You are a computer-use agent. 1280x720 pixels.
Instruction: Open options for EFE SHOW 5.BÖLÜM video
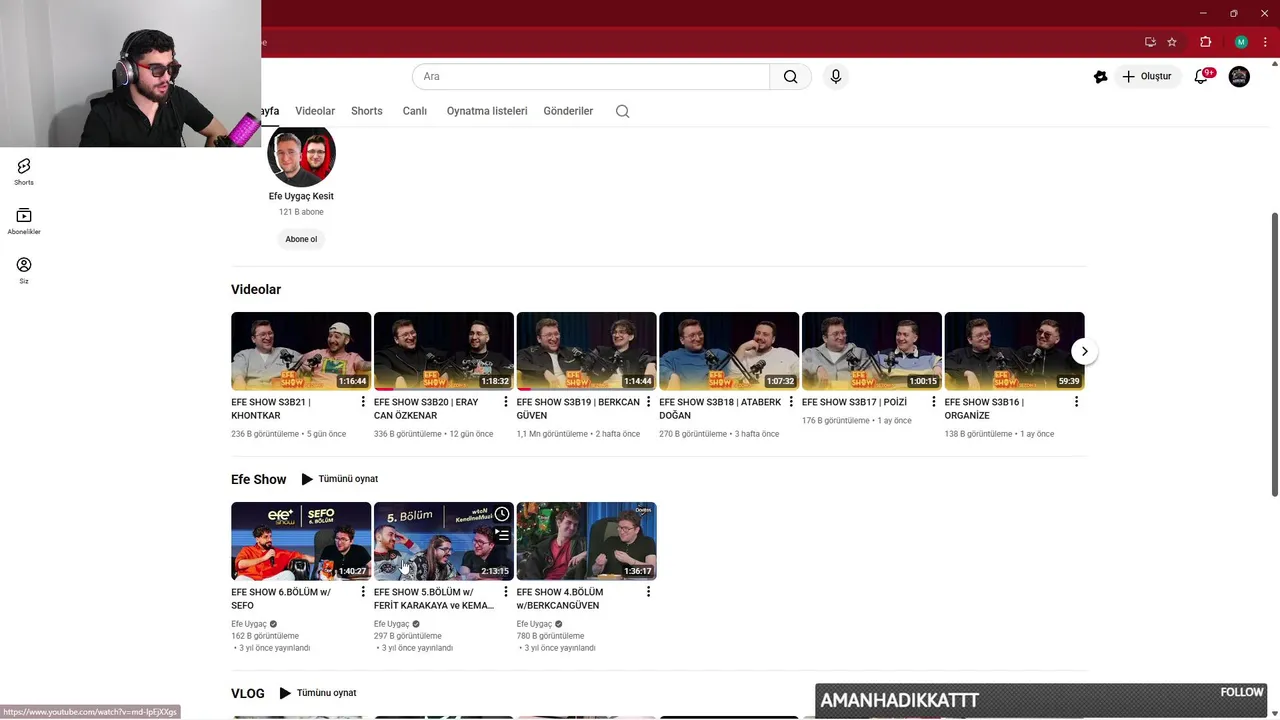[506, 592]
